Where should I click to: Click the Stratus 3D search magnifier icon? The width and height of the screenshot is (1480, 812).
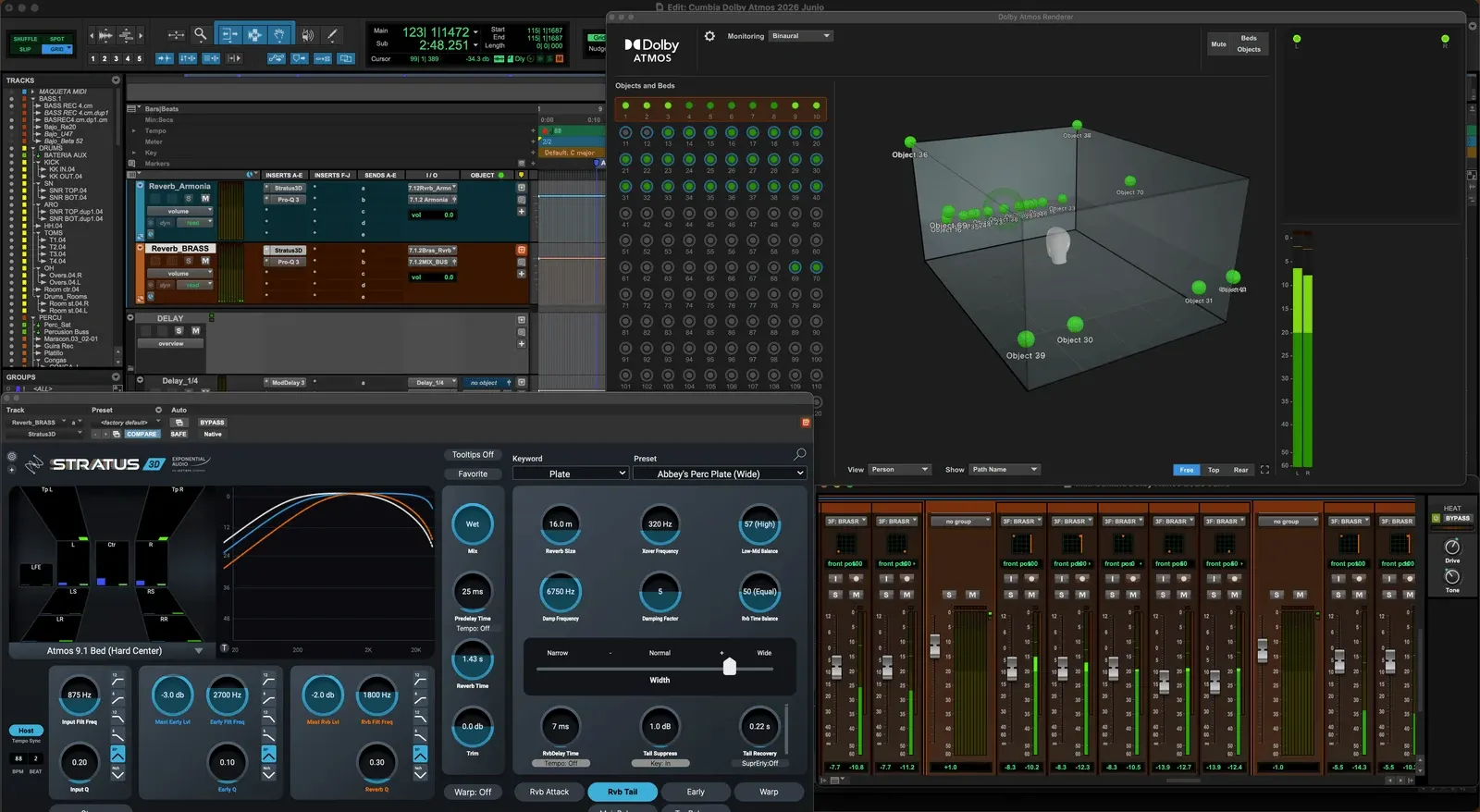point(799,454)
